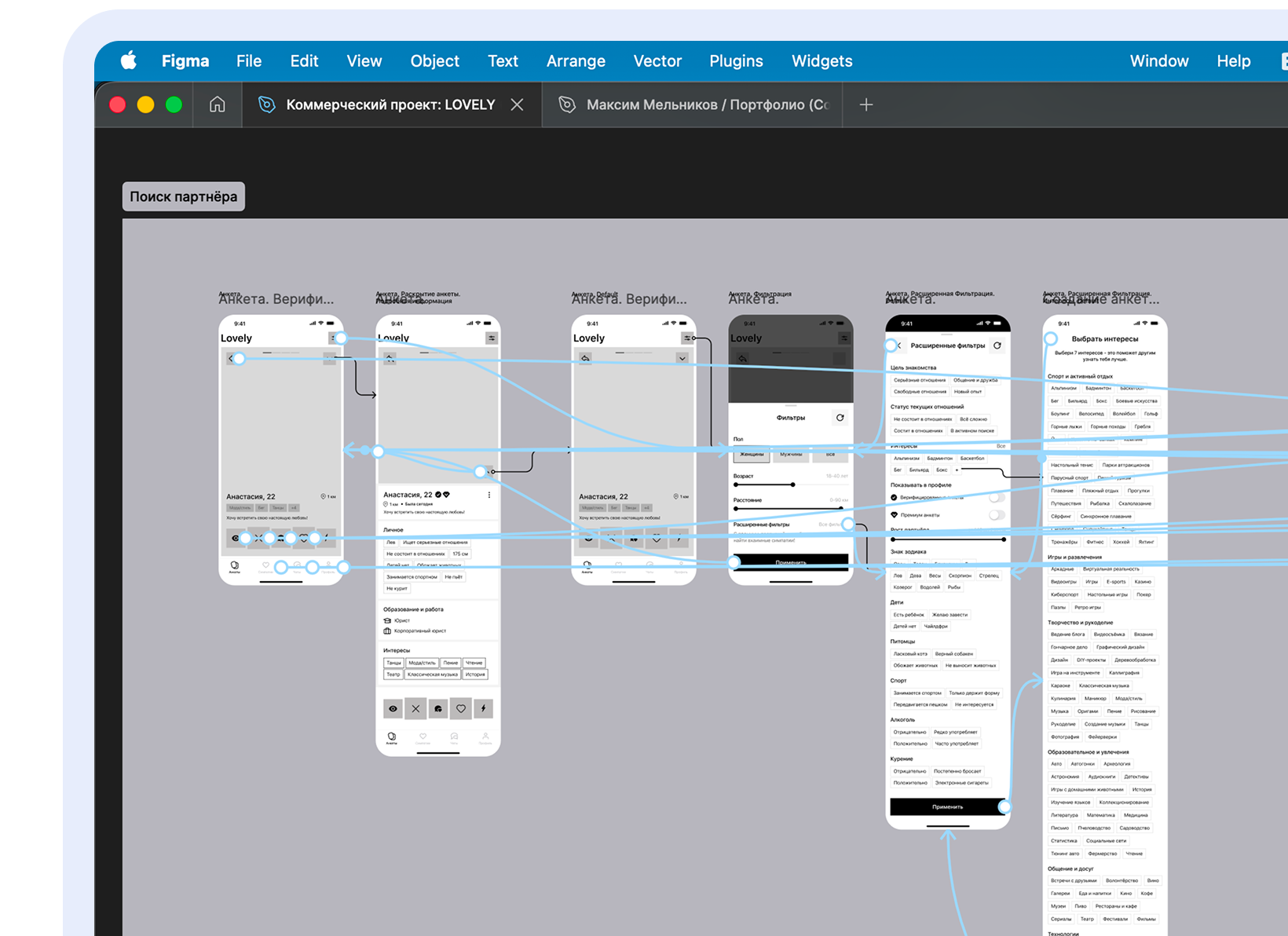The image size is (1288, 936).
Task: Click reset icon in Расширенные фильтры header
Action: click(997, 346)
